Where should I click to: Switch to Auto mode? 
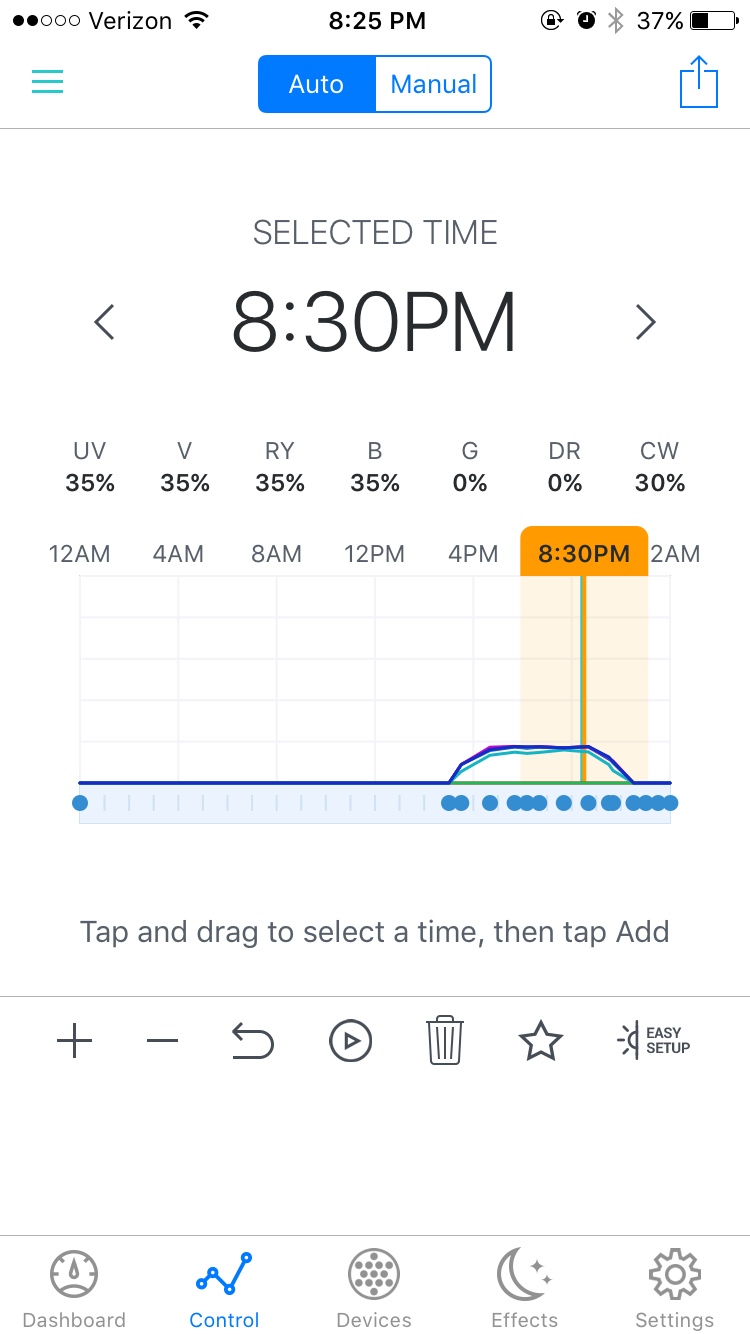click(317, 84)
